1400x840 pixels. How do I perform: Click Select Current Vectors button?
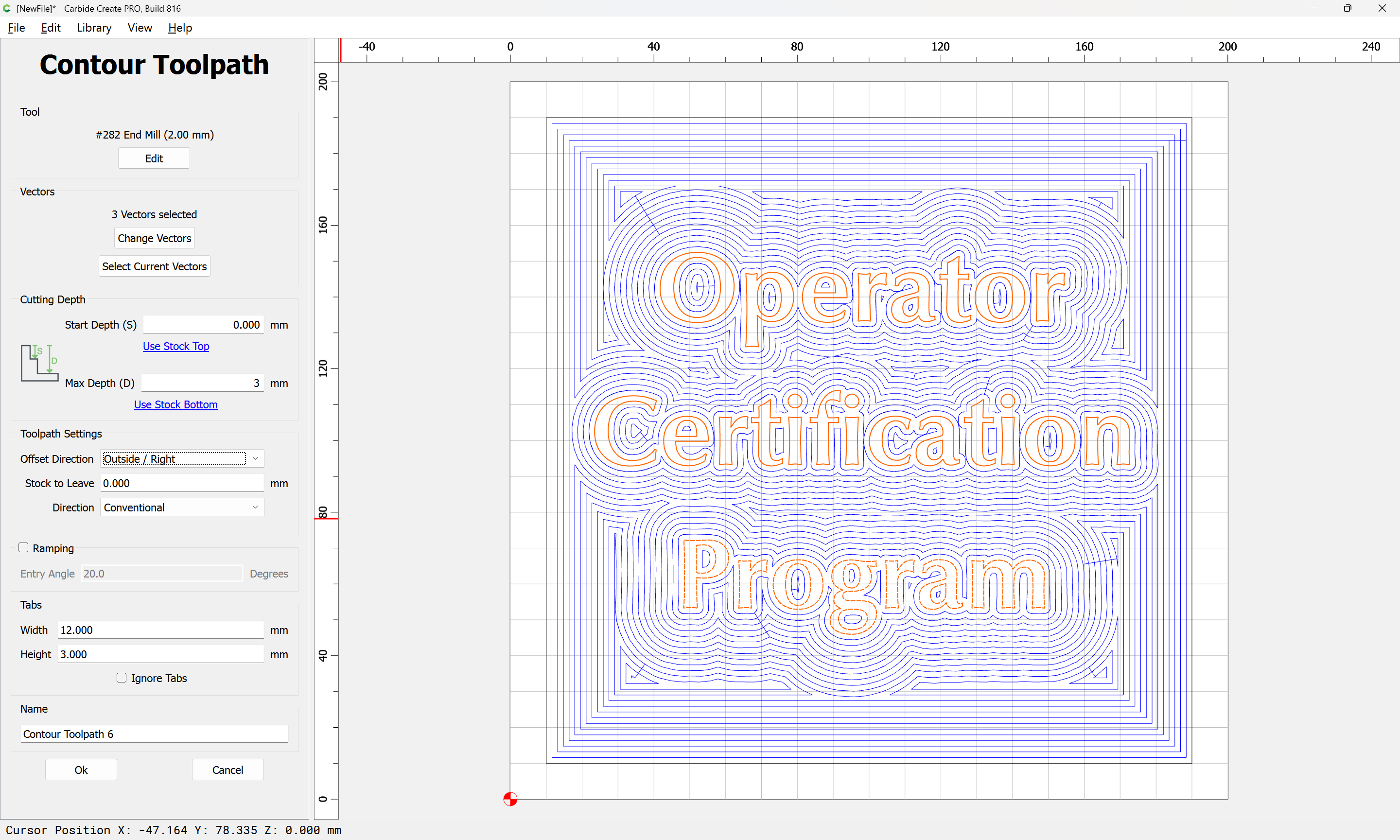(x=155, y=266)
